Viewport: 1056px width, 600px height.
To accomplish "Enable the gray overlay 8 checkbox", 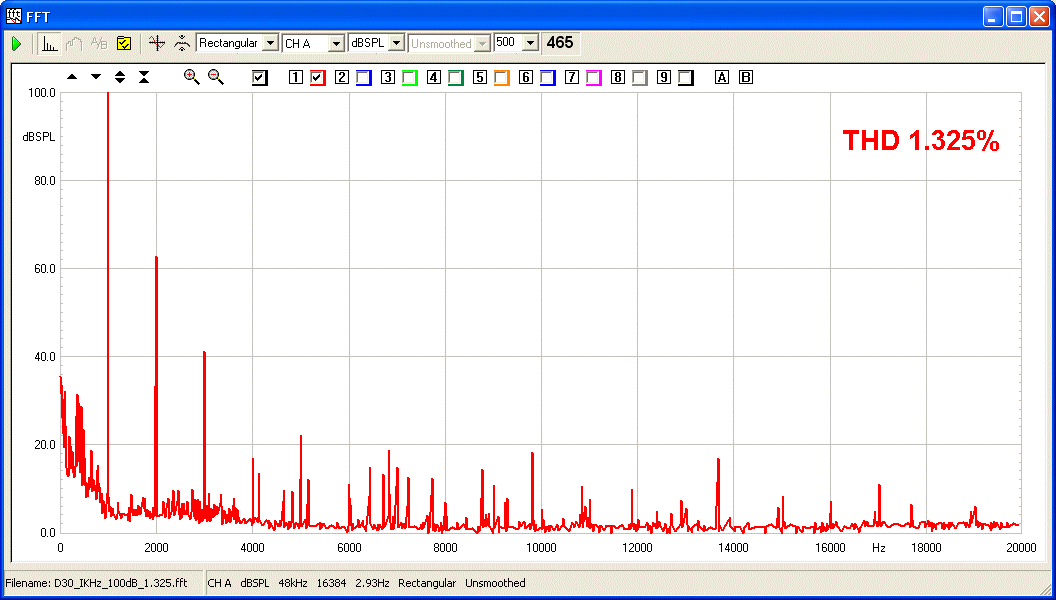I will [639, 78].
